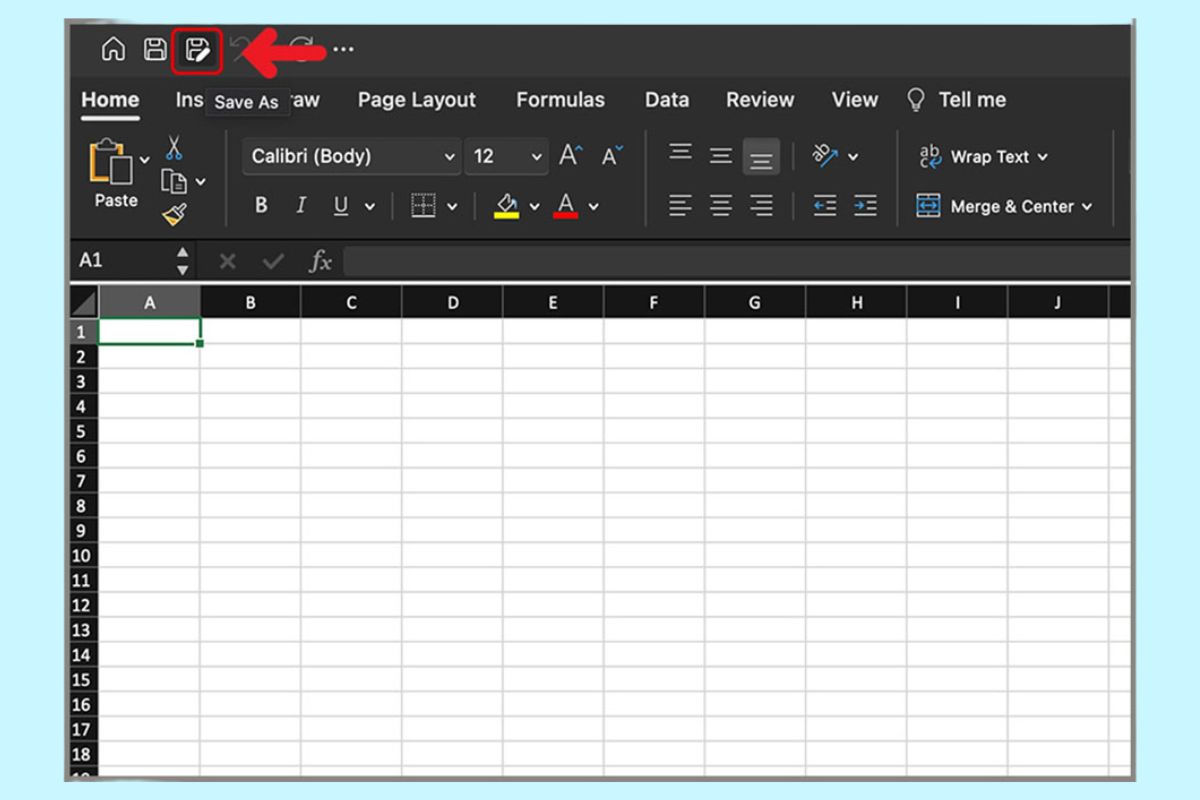Select row 12 header
This screenshot has width=1200, height=800.
(x=84, y=605)
